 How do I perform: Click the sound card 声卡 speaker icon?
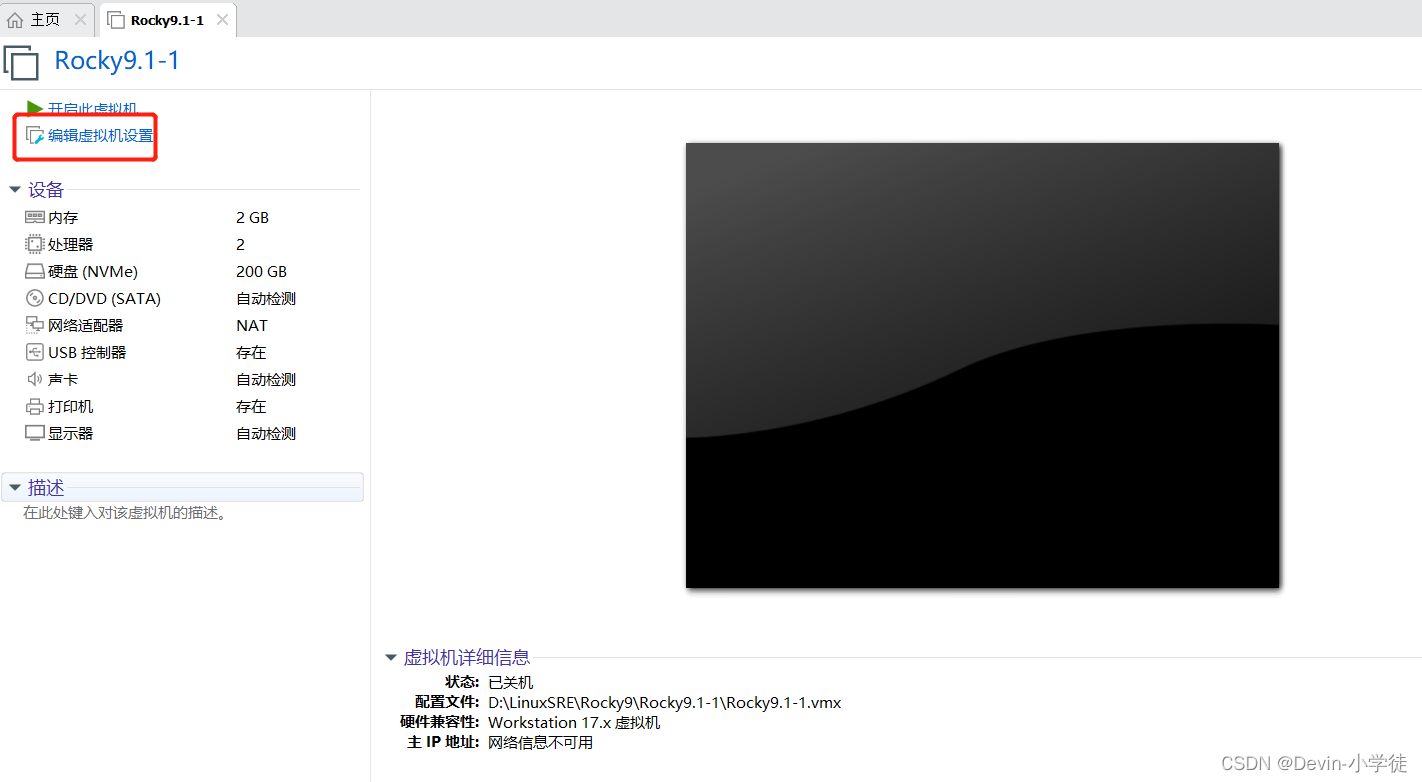point(35,379)
